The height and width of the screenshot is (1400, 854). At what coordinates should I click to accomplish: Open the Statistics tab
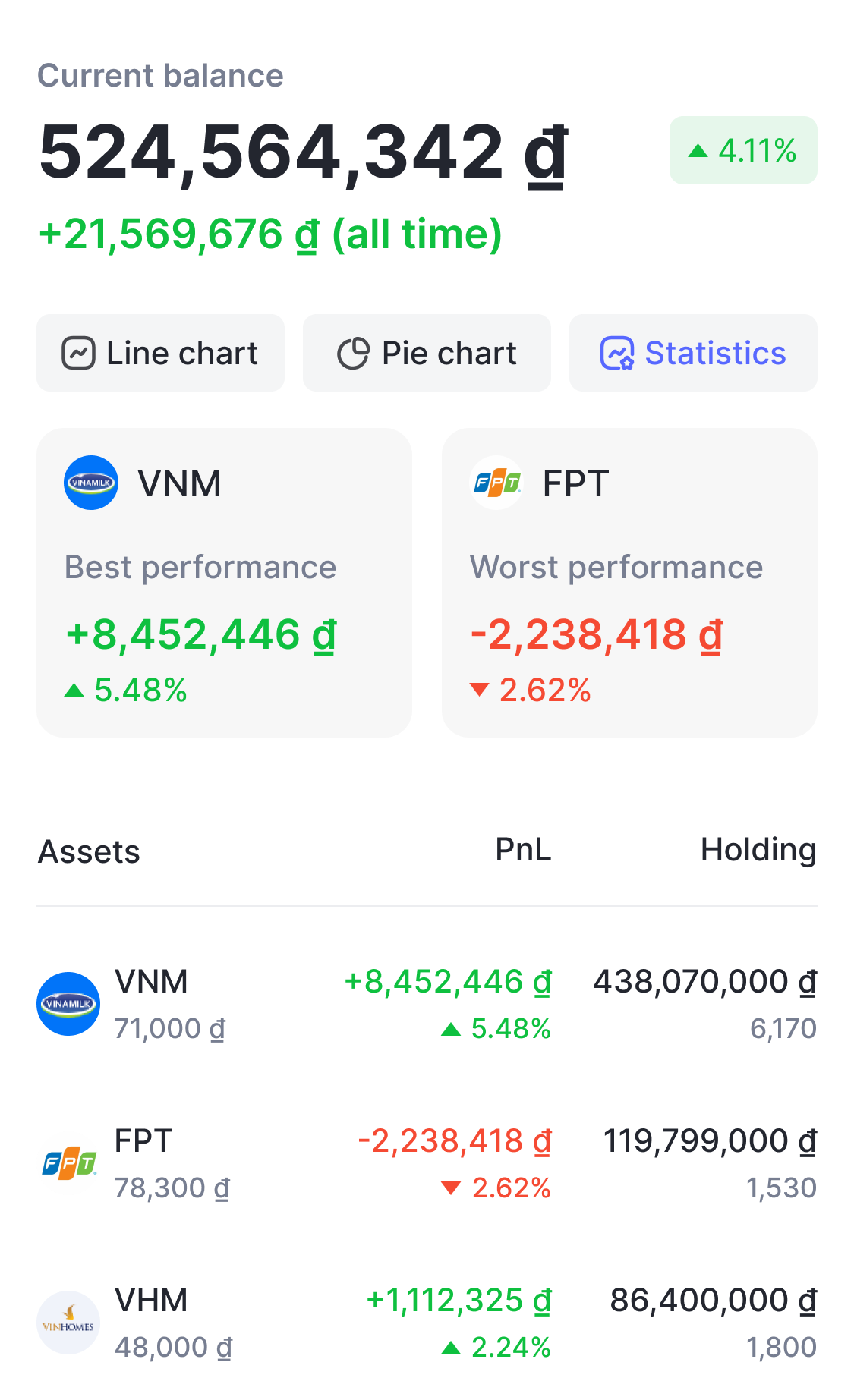[693, 353]
